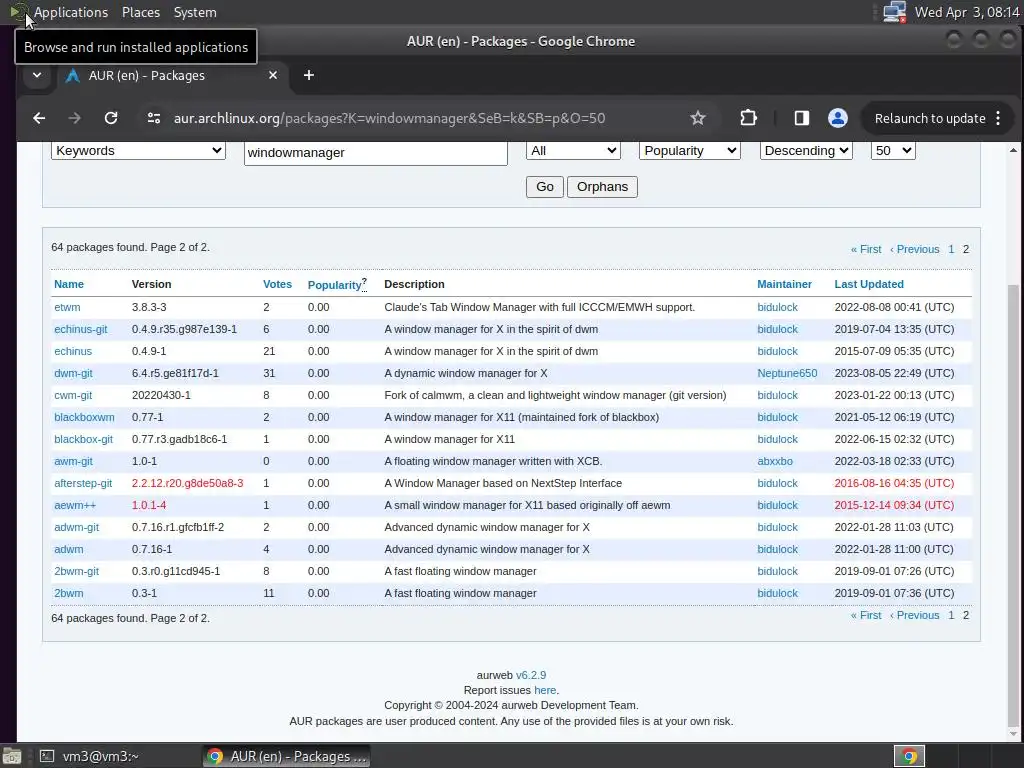Toggle Chrome side panel icon
The height and width of the screenshot is (768, 1024).
(801, 118)
